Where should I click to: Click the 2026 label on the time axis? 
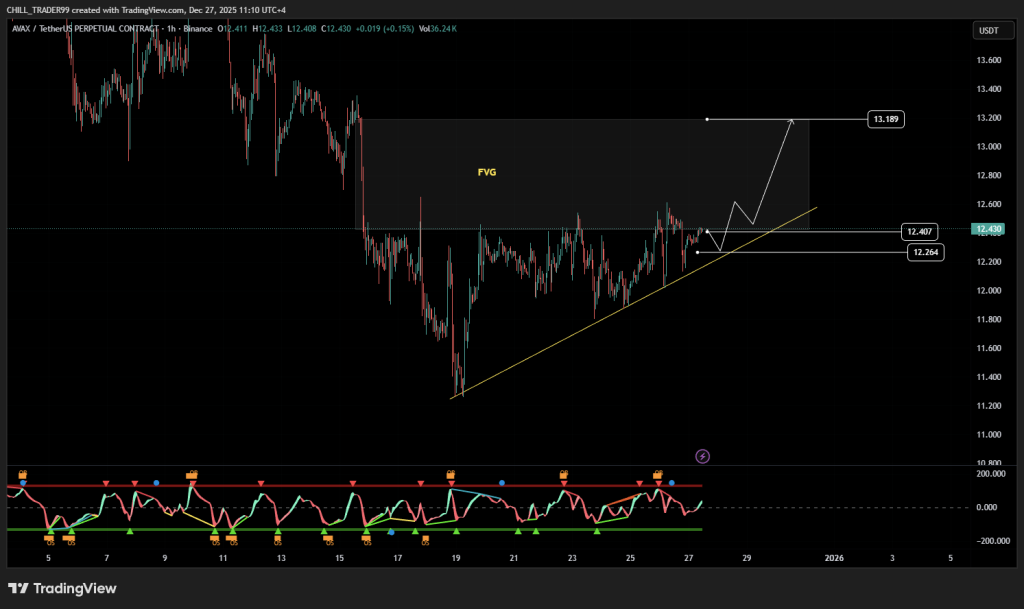[x=834, y=558]
